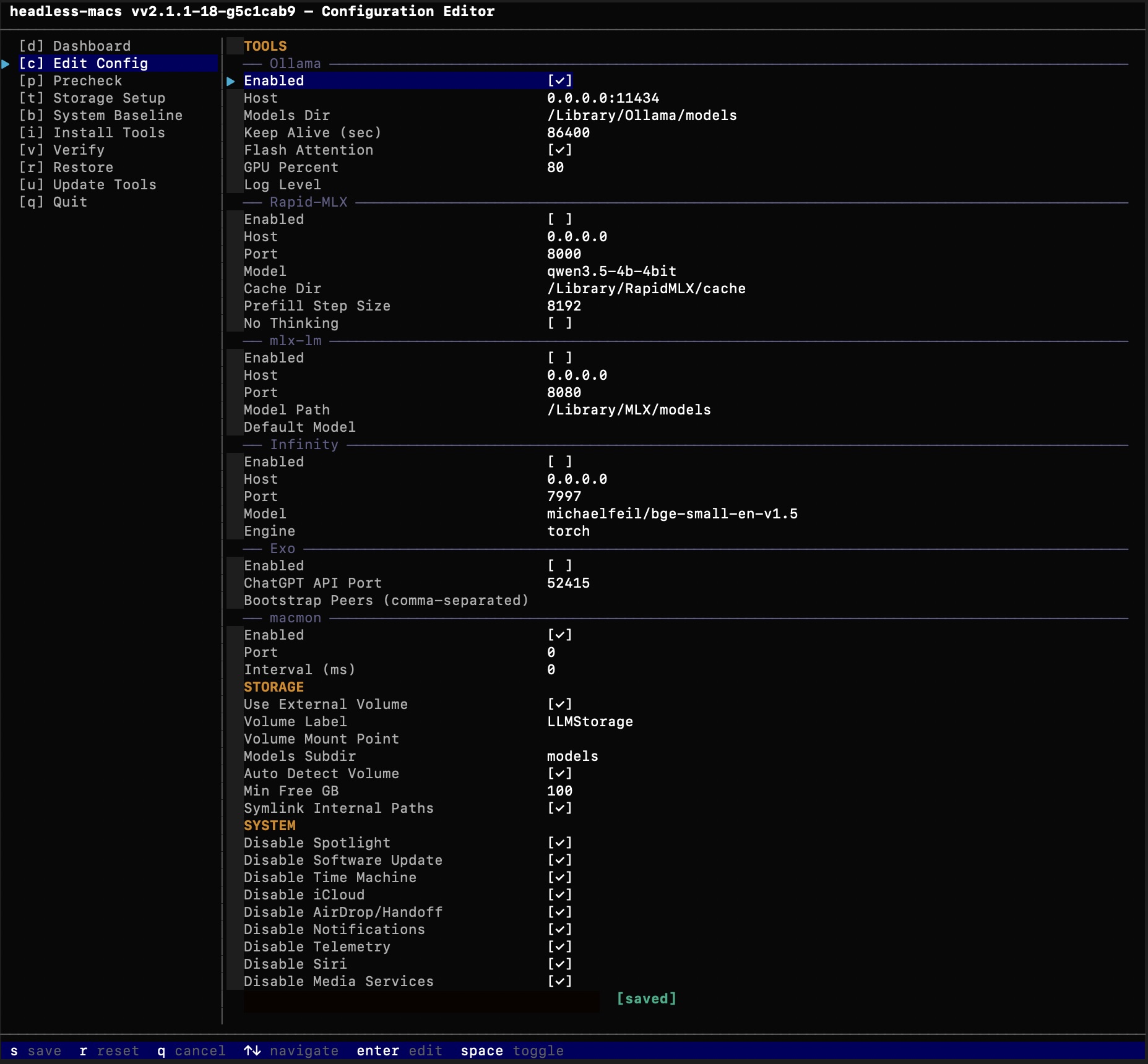The height and width of the screenshot is (1064, 1148).
Task: Toggle Disable Spotlight checkbox
Action: 559,843
